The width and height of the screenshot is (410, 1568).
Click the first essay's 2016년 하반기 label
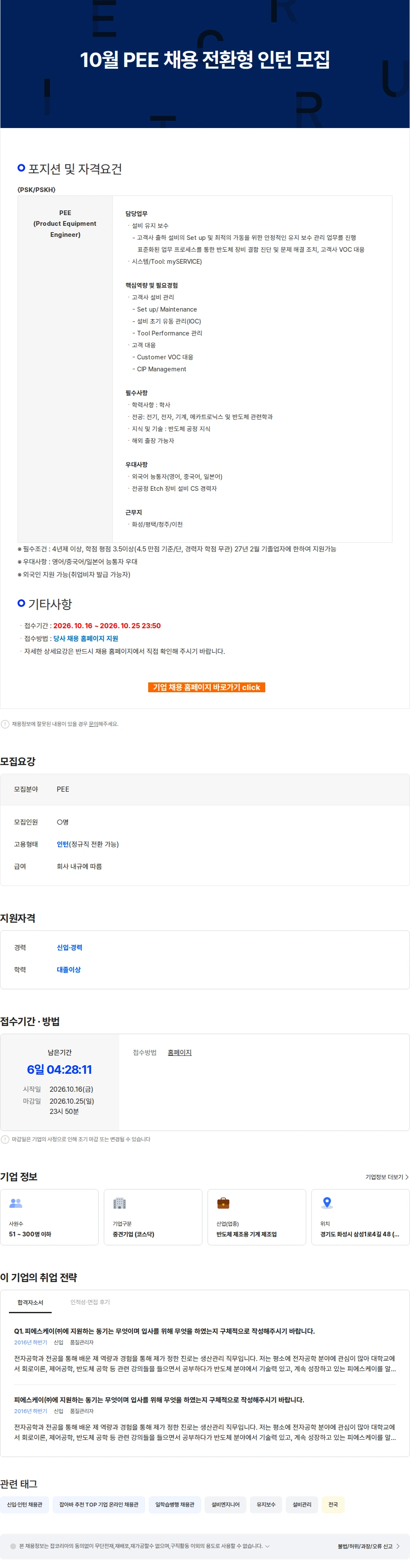pyautogui.click(x=31, y=1342)
